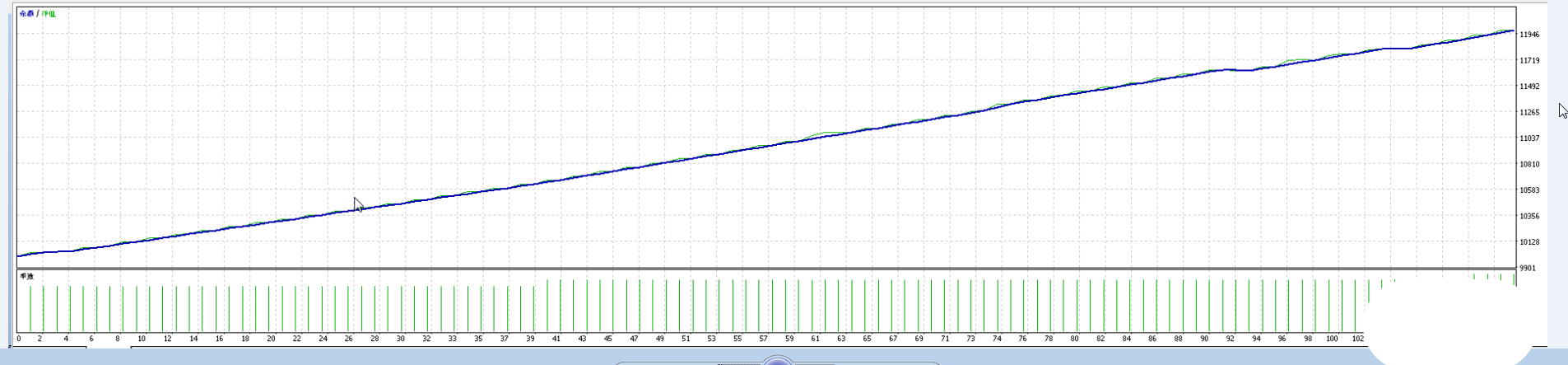Click the 9901 value on the price axis
This screenshot has width=1568, height=365.
(1527, 269)
